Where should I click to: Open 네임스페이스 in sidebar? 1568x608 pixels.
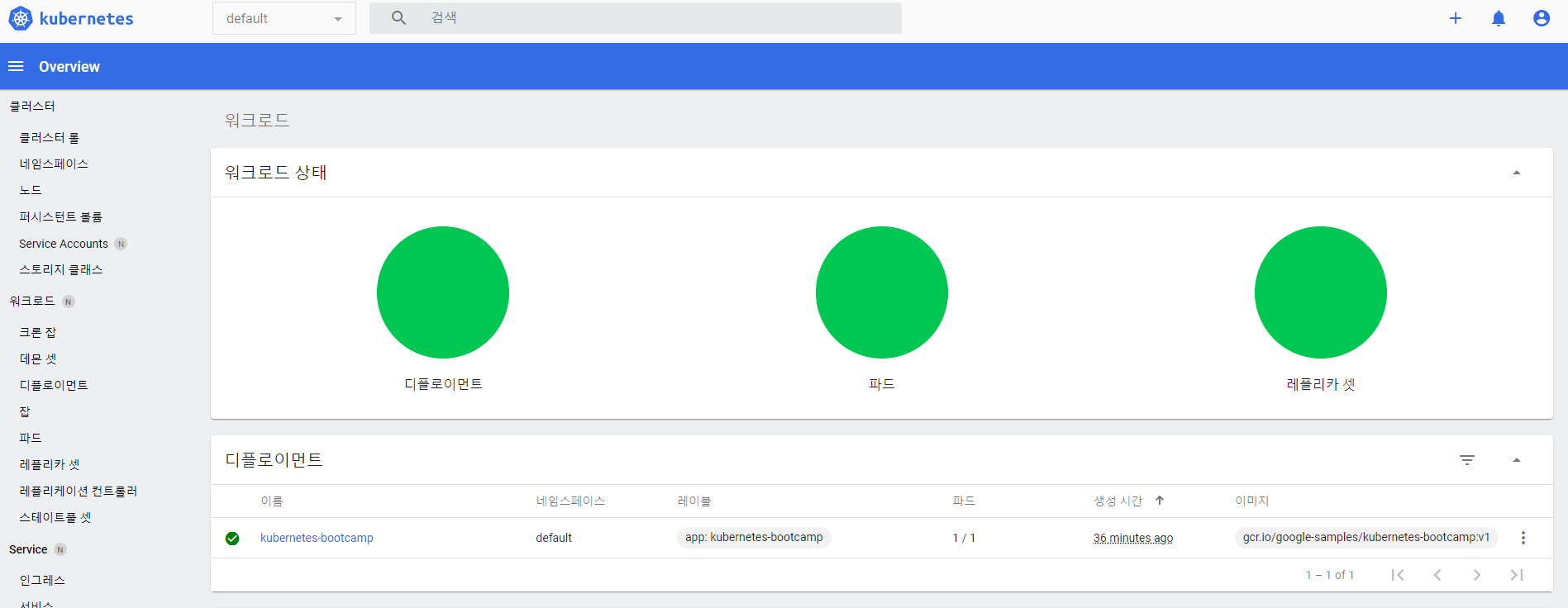click(x=54, y=164)
